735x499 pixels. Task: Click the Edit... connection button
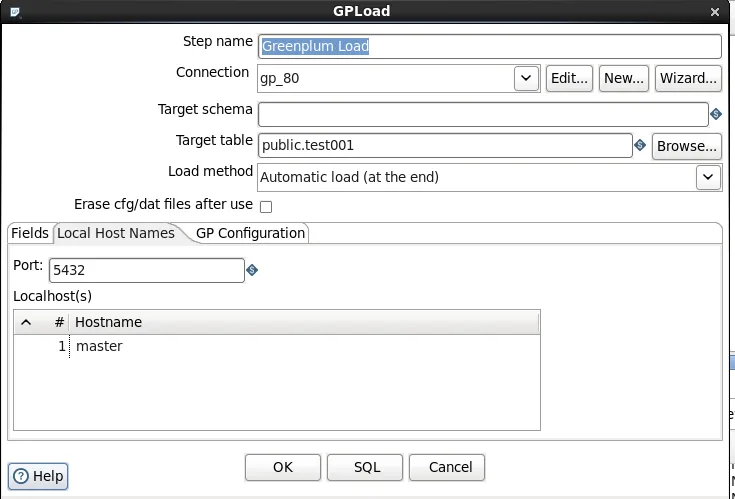[x=569, y=78]
